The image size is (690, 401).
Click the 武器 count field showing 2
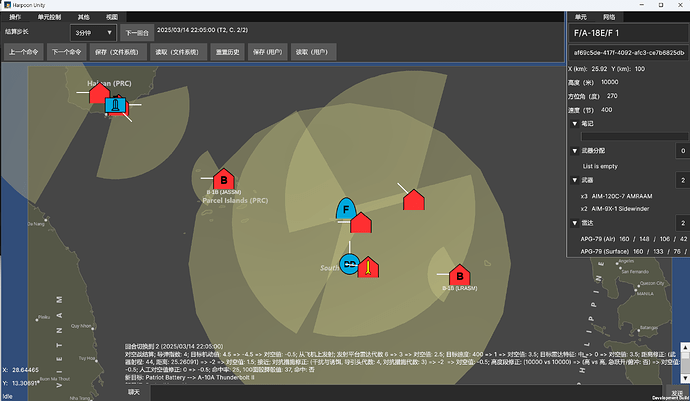[683, 180]
